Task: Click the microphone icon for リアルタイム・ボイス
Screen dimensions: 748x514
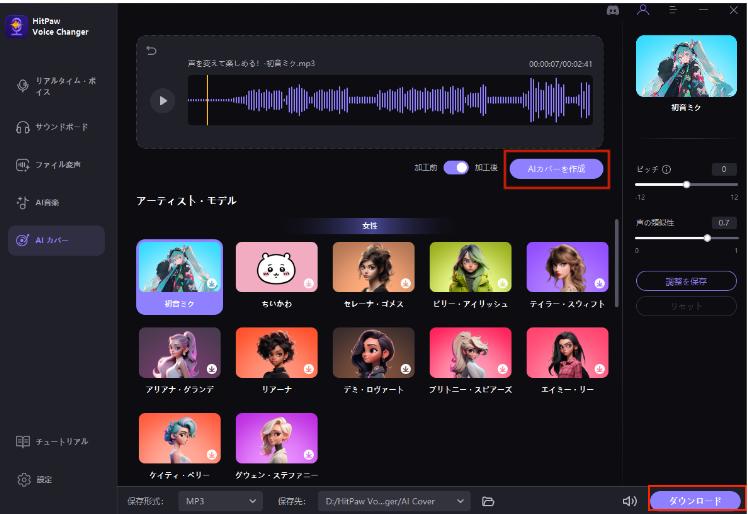Action: pyautogui.click(x=22, y=86)
